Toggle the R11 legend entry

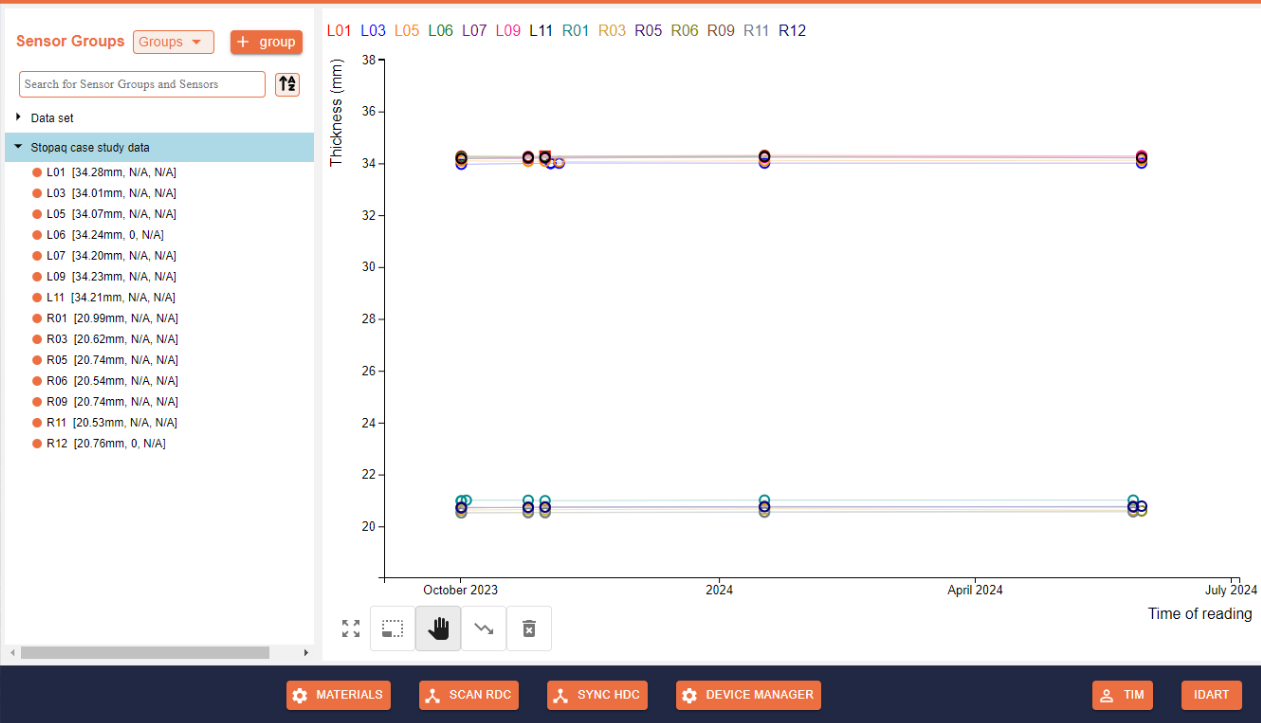(x=756, y=31)
